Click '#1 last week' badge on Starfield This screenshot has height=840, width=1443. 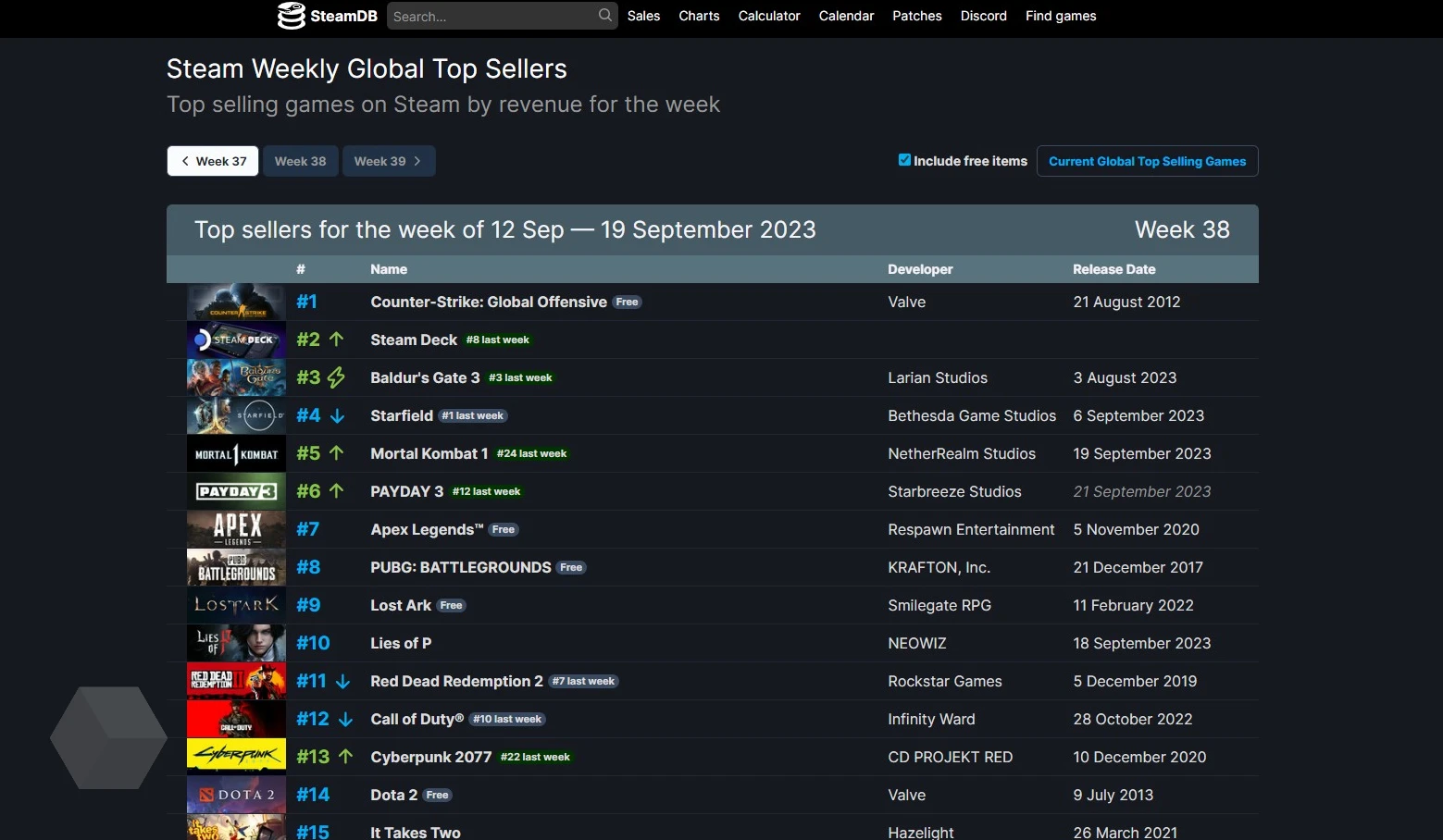pyautogui.click(x=472, y=416)
